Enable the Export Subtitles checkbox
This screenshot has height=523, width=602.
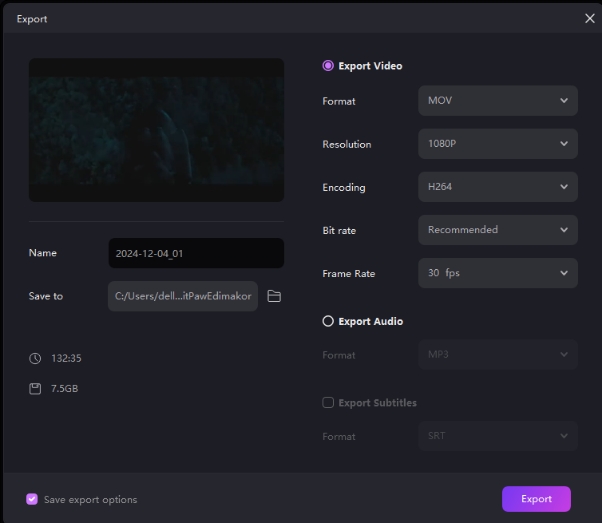click(x=328, y=403)
